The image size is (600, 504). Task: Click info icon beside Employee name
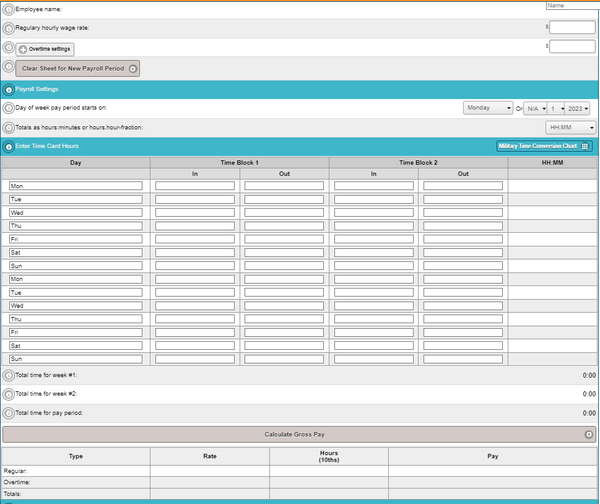(9, 9)
